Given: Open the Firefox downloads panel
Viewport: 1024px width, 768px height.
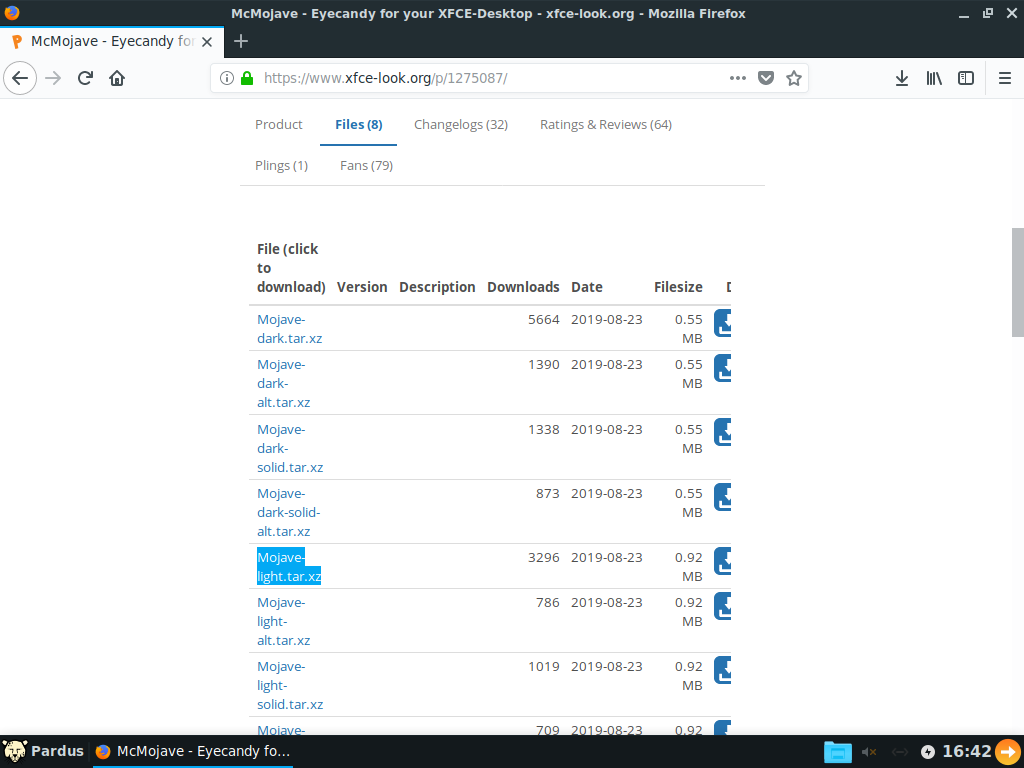Looking at the screenshot, I should tap(902, 78).
